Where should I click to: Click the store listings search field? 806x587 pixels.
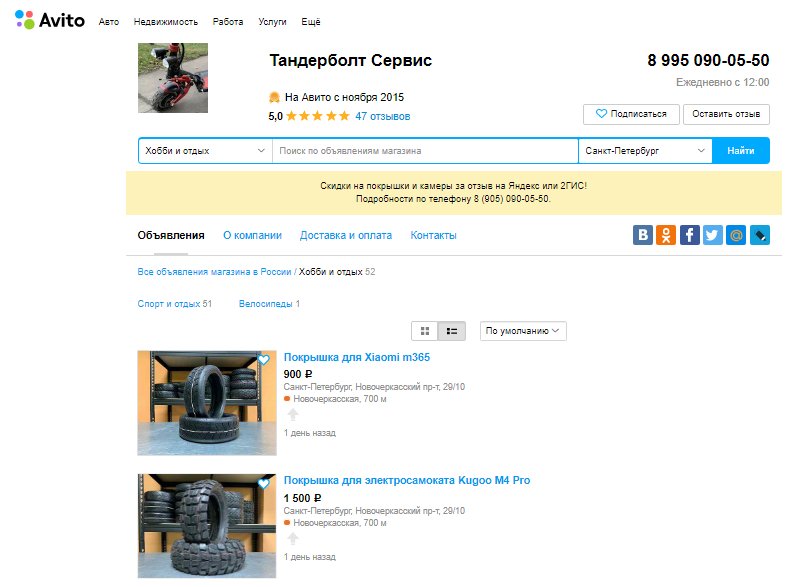[425, 151]
